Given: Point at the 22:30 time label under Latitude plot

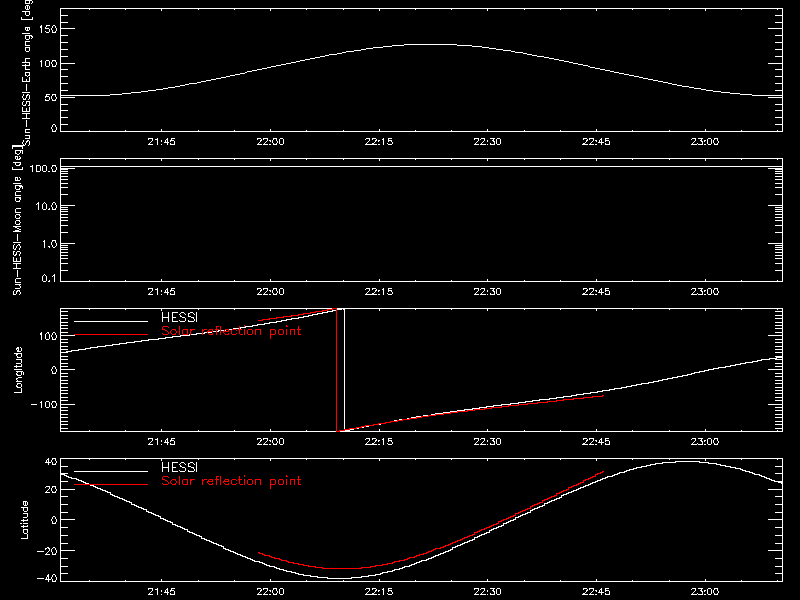Looking at the screenshot, I should coord(487,592).
